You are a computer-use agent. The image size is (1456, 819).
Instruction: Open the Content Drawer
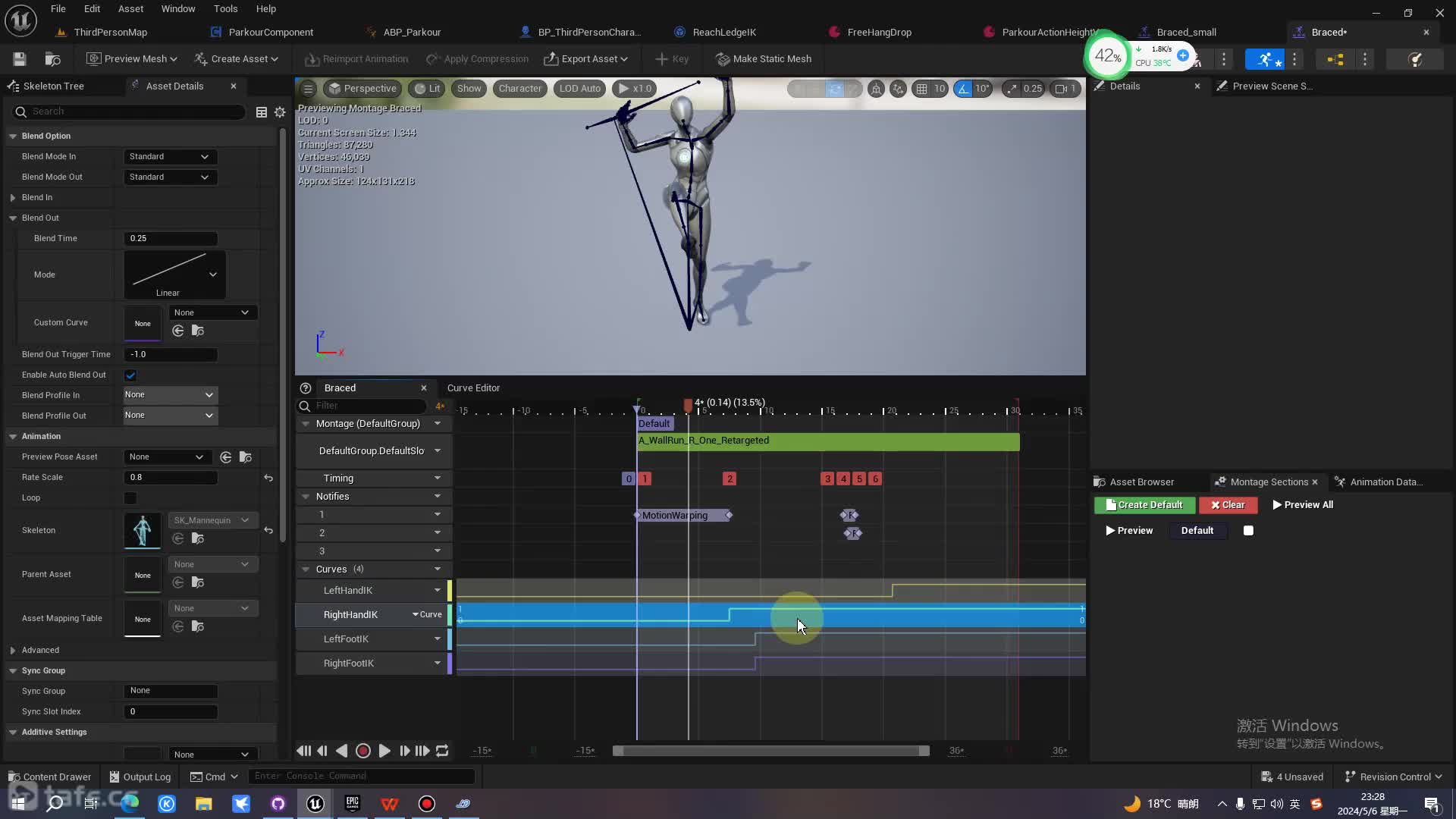click(50, 777)
